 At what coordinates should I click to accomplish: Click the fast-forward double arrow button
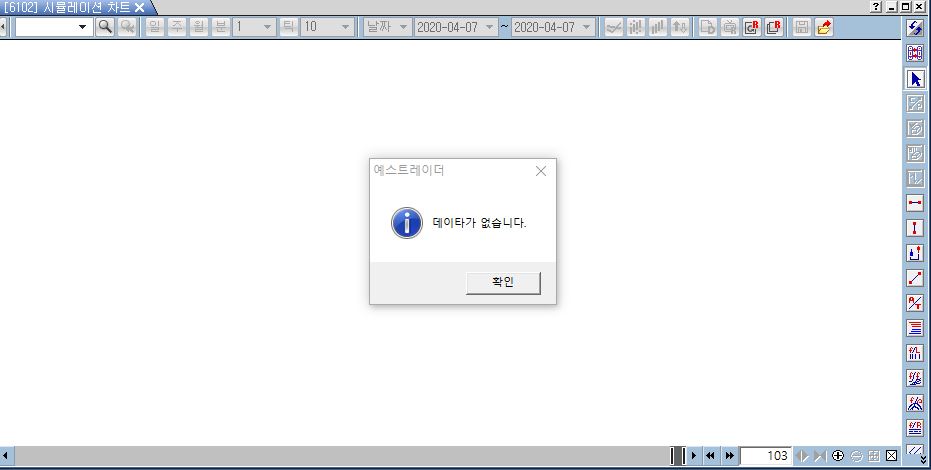pyautogui.click(x=730, y=456)
